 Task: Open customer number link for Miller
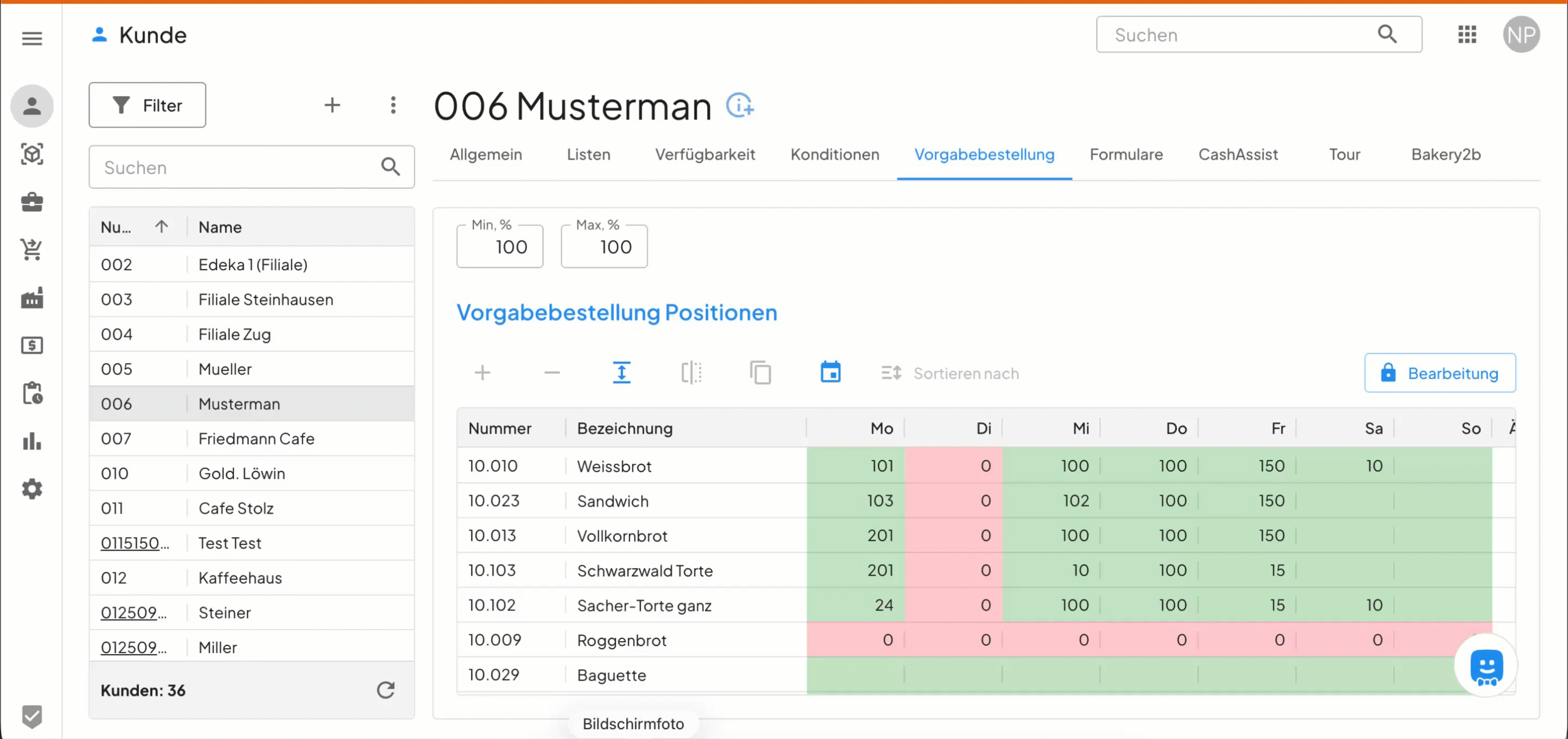pos(133,646)
